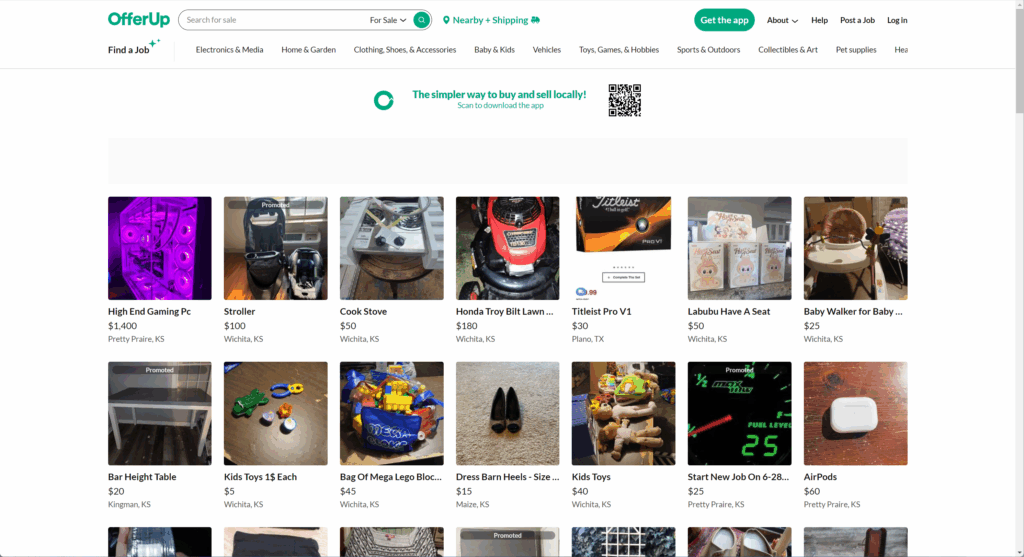Click Scan to download the app text
The width and height of the screenshot is (1024, 557).
click(x=500, y=106)
